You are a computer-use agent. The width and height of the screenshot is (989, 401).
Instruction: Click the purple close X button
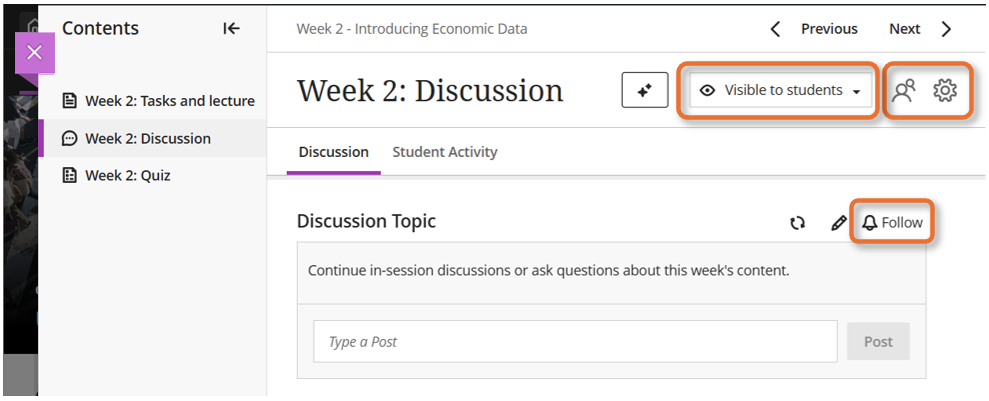35,52
